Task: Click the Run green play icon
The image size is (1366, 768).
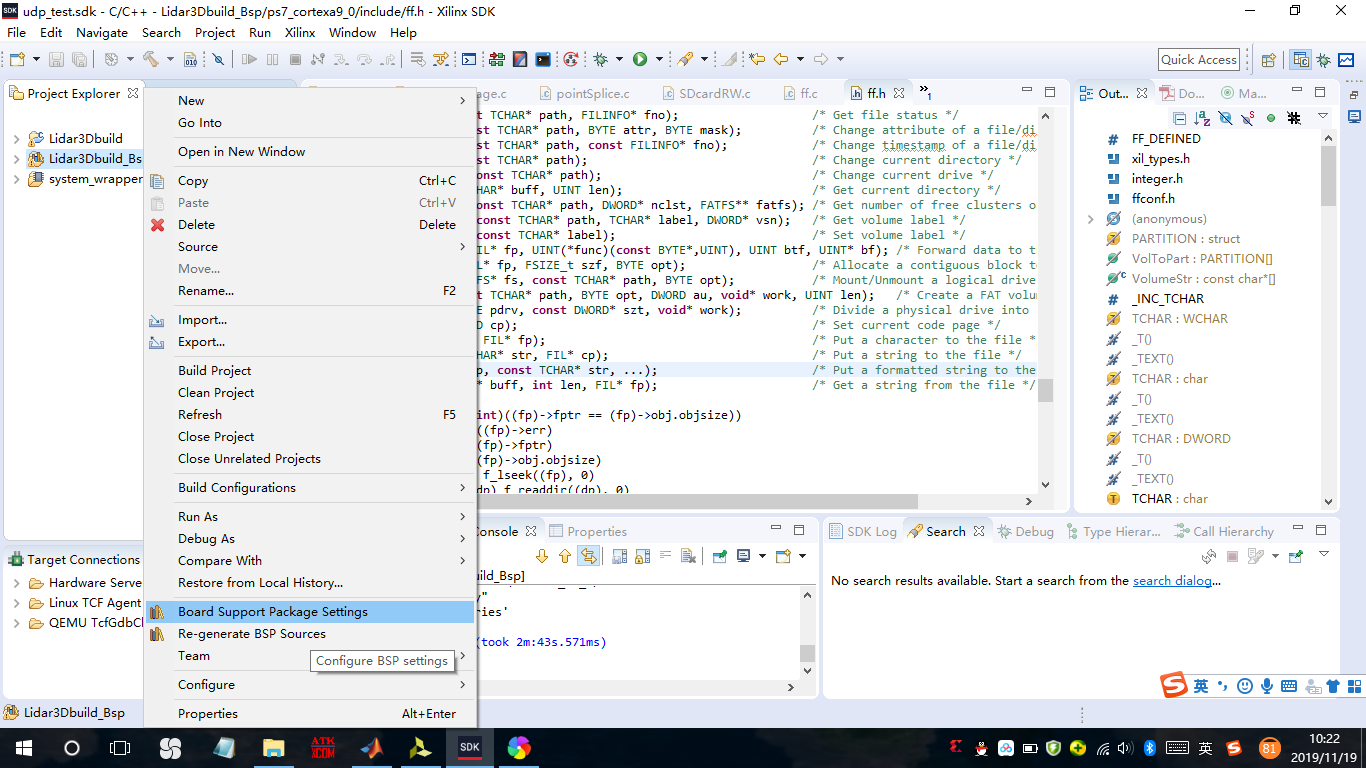Action: [640, 59]
